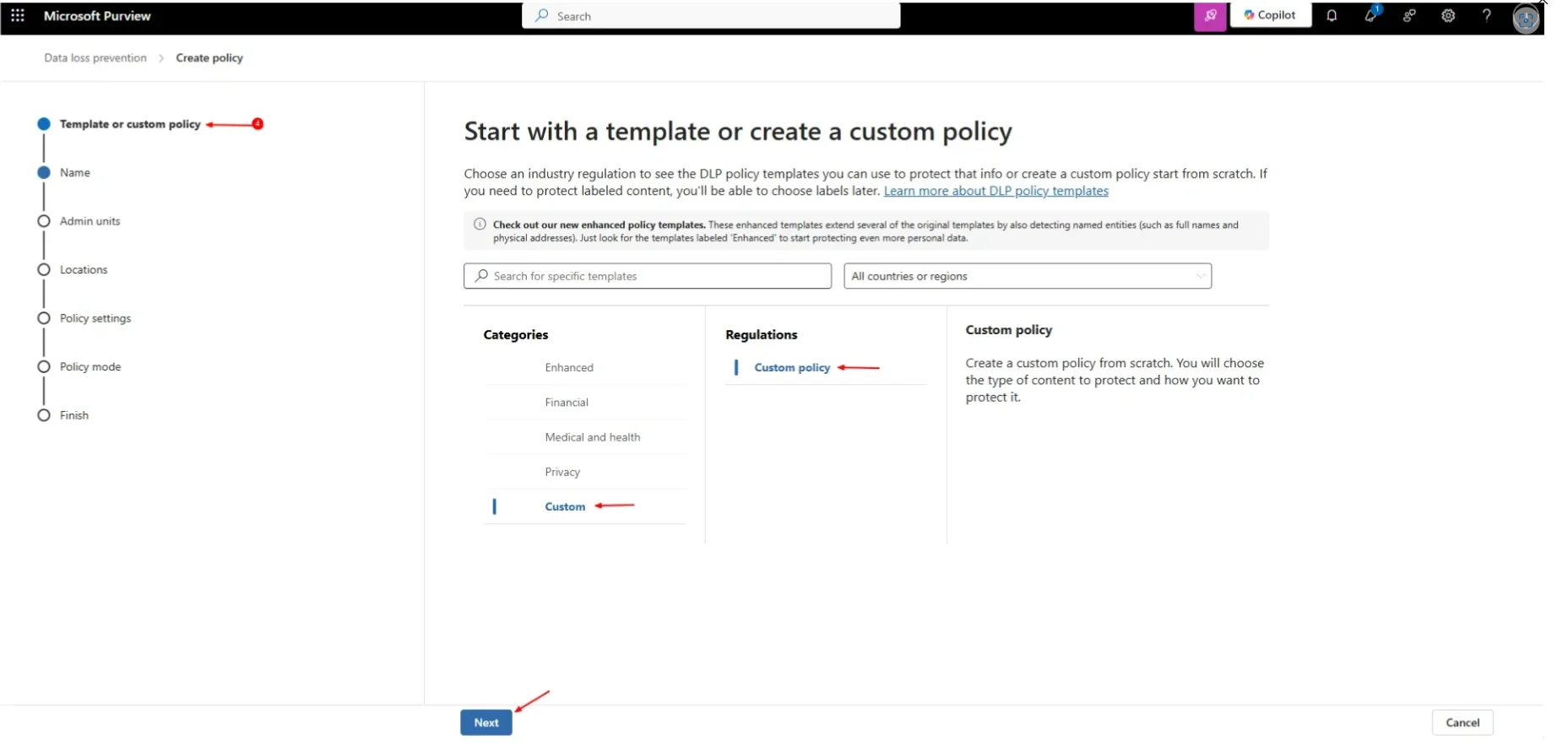This screenshot has width=1568, height=747.
Task: Choose Custom policy under Regulations
Action: pos(792,368)
